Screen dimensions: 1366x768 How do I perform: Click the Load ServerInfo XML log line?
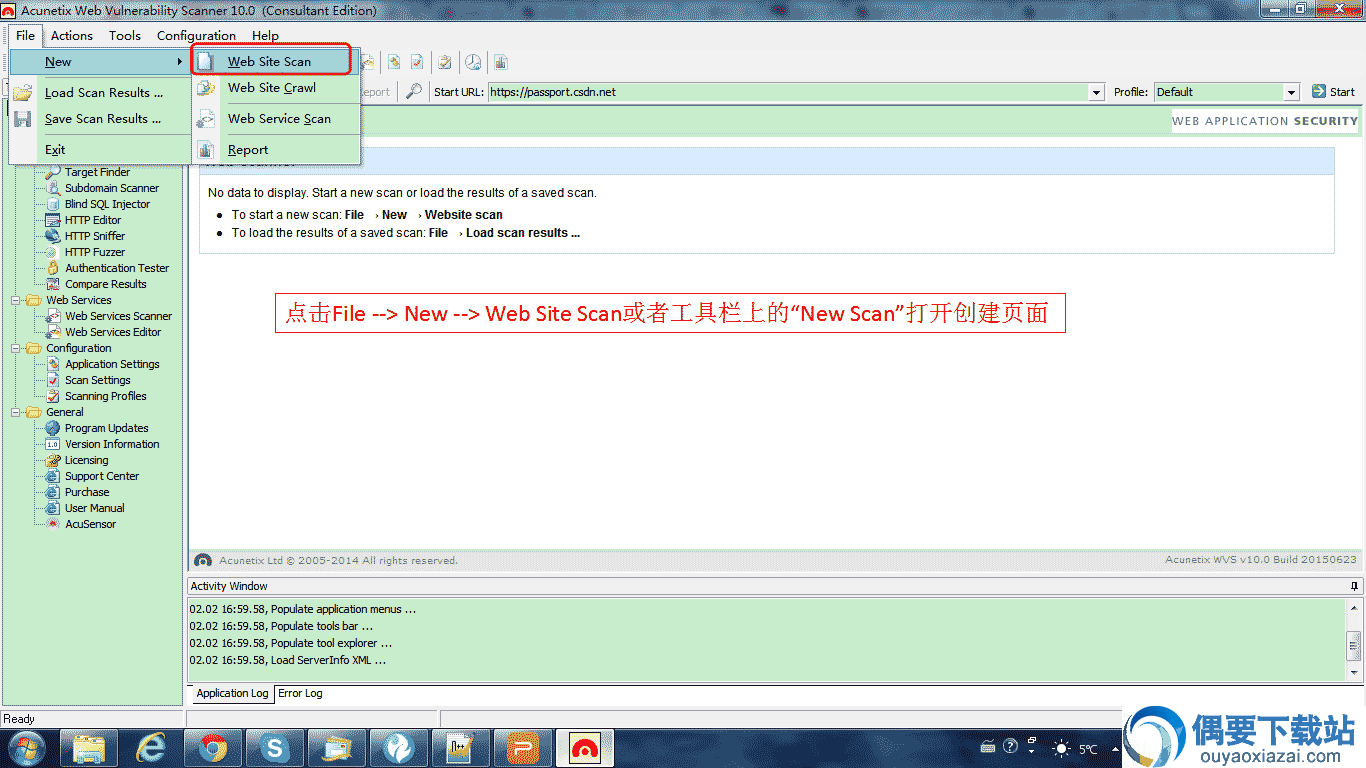(x=288, y=660)
